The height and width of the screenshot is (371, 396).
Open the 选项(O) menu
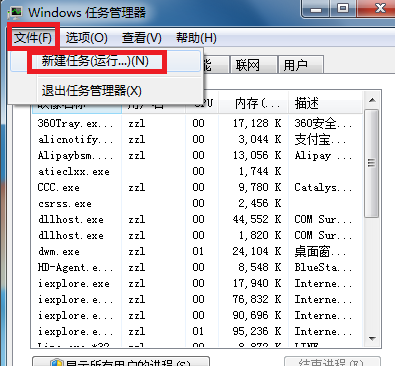click(86, 37)
